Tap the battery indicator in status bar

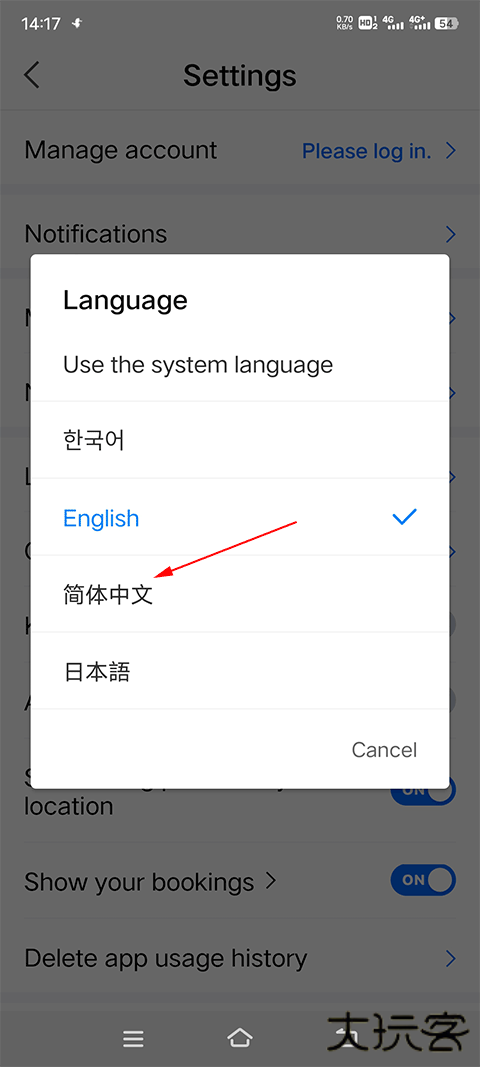pos(445,23)
